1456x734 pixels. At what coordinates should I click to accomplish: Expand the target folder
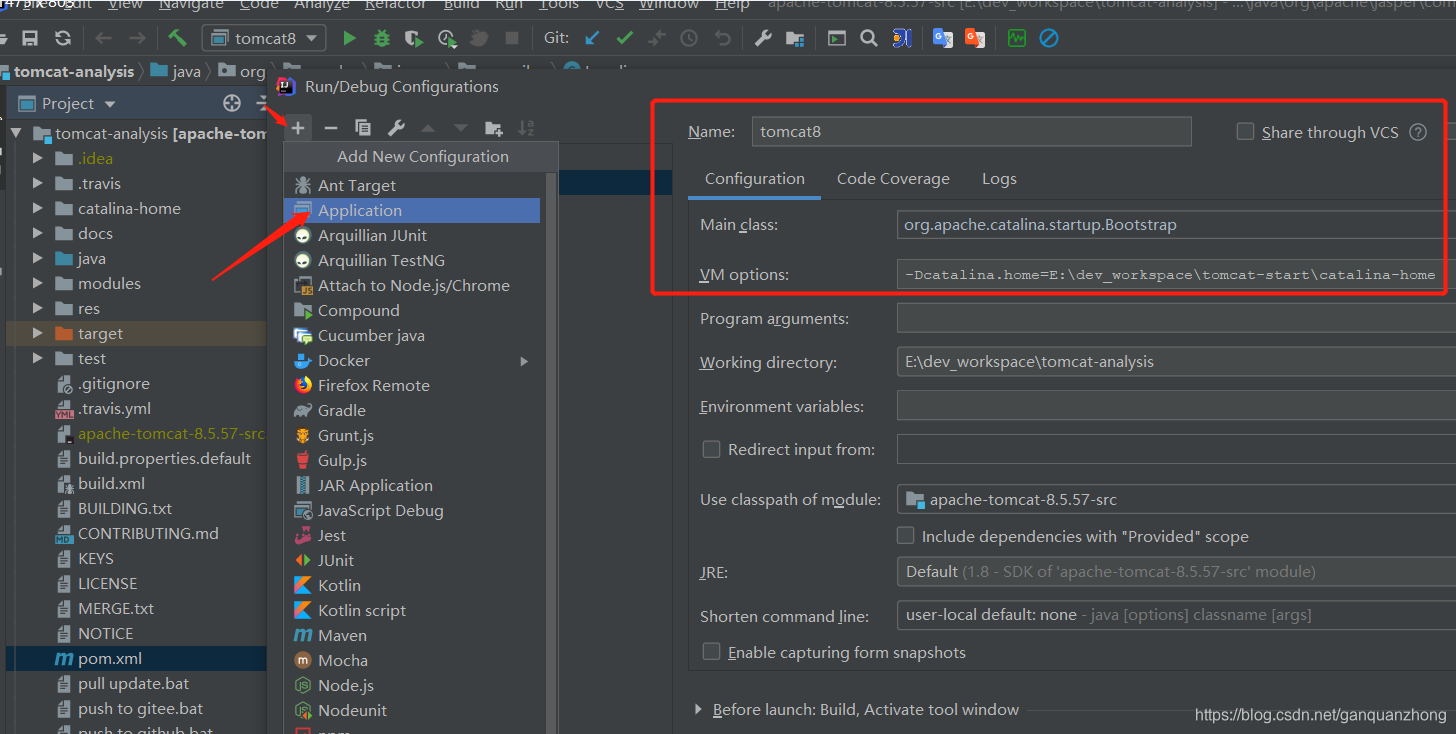coord(37,333)
